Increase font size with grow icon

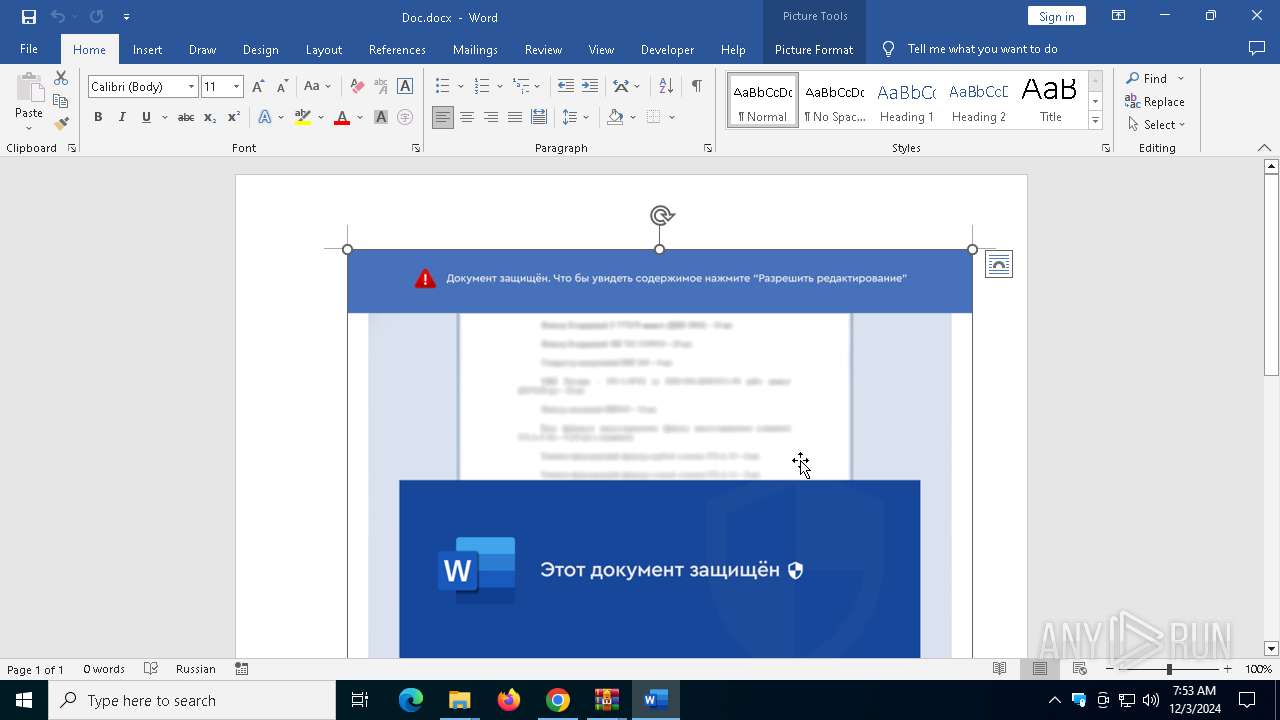[258, 87]
